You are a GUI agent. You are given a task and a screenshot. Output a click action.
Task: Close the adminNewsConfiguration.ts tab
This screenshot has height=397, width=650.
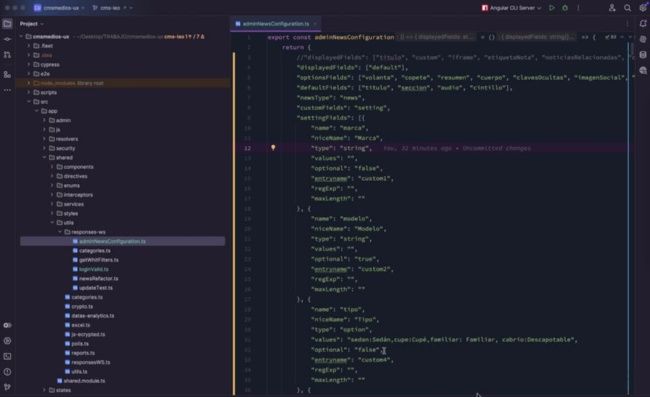point(315,24)
